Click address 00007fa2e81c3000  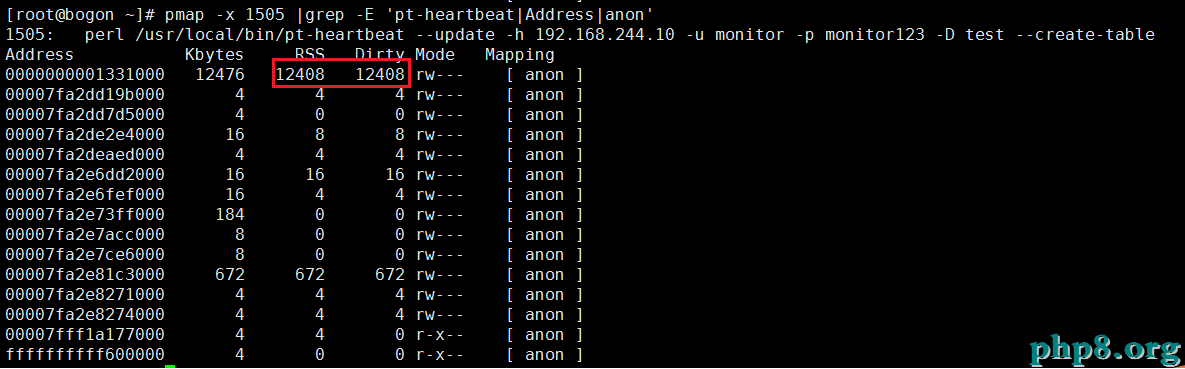coord(85,274)
